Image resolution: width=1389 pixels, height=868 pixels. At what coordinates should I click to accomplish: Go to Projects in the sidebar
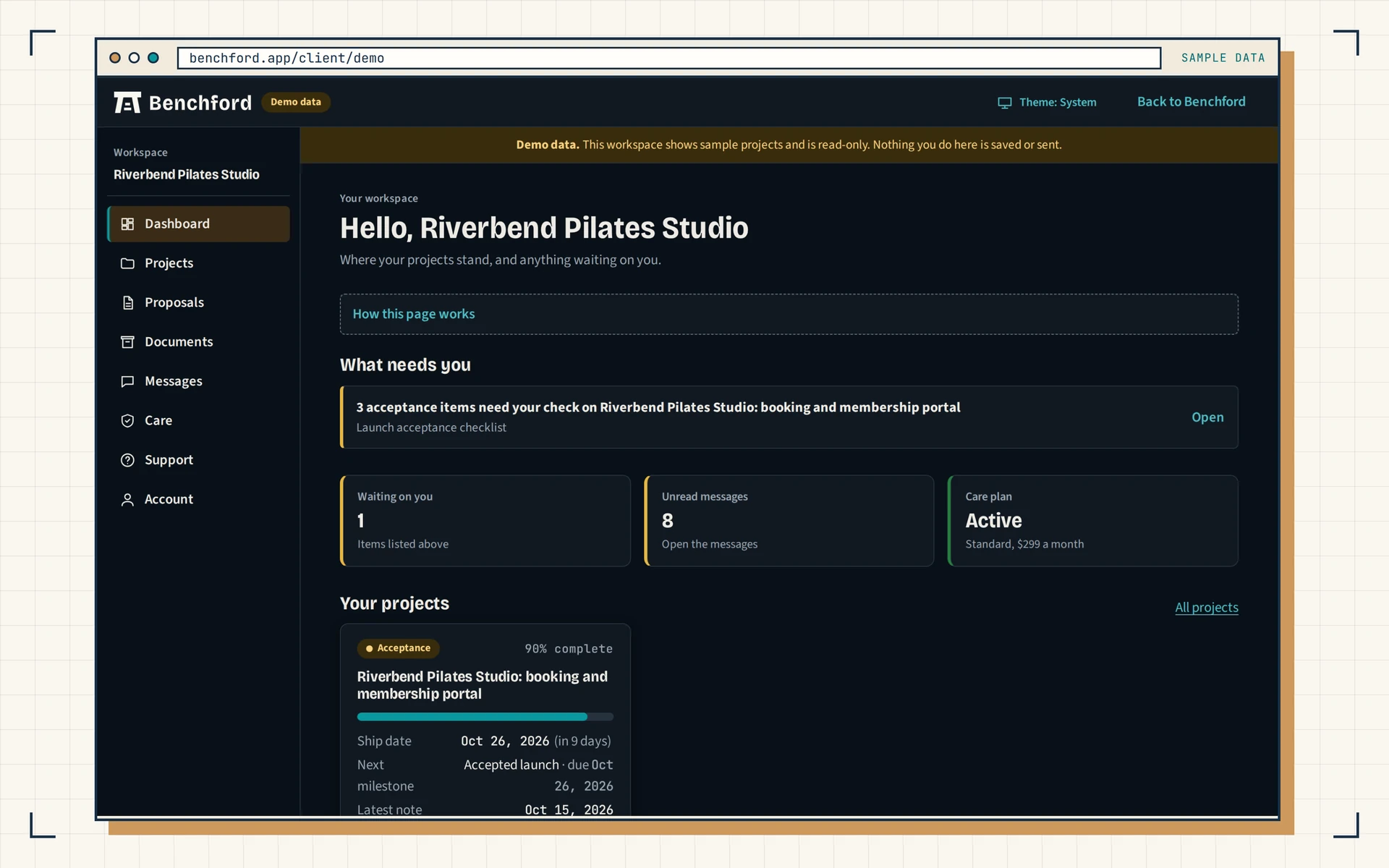point(198,263)
